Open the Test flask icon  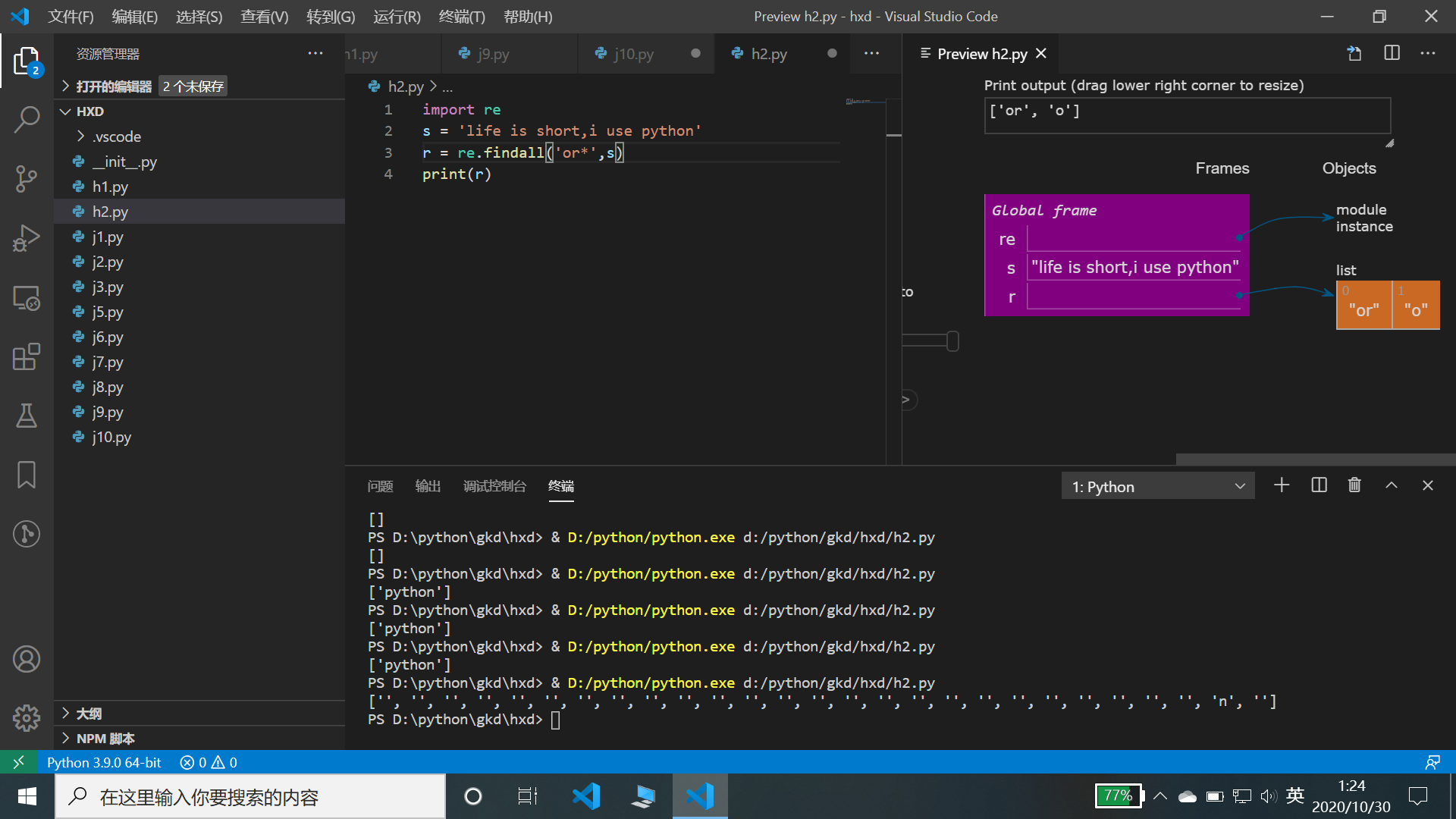pyautogui.click(x=27, y=416)
